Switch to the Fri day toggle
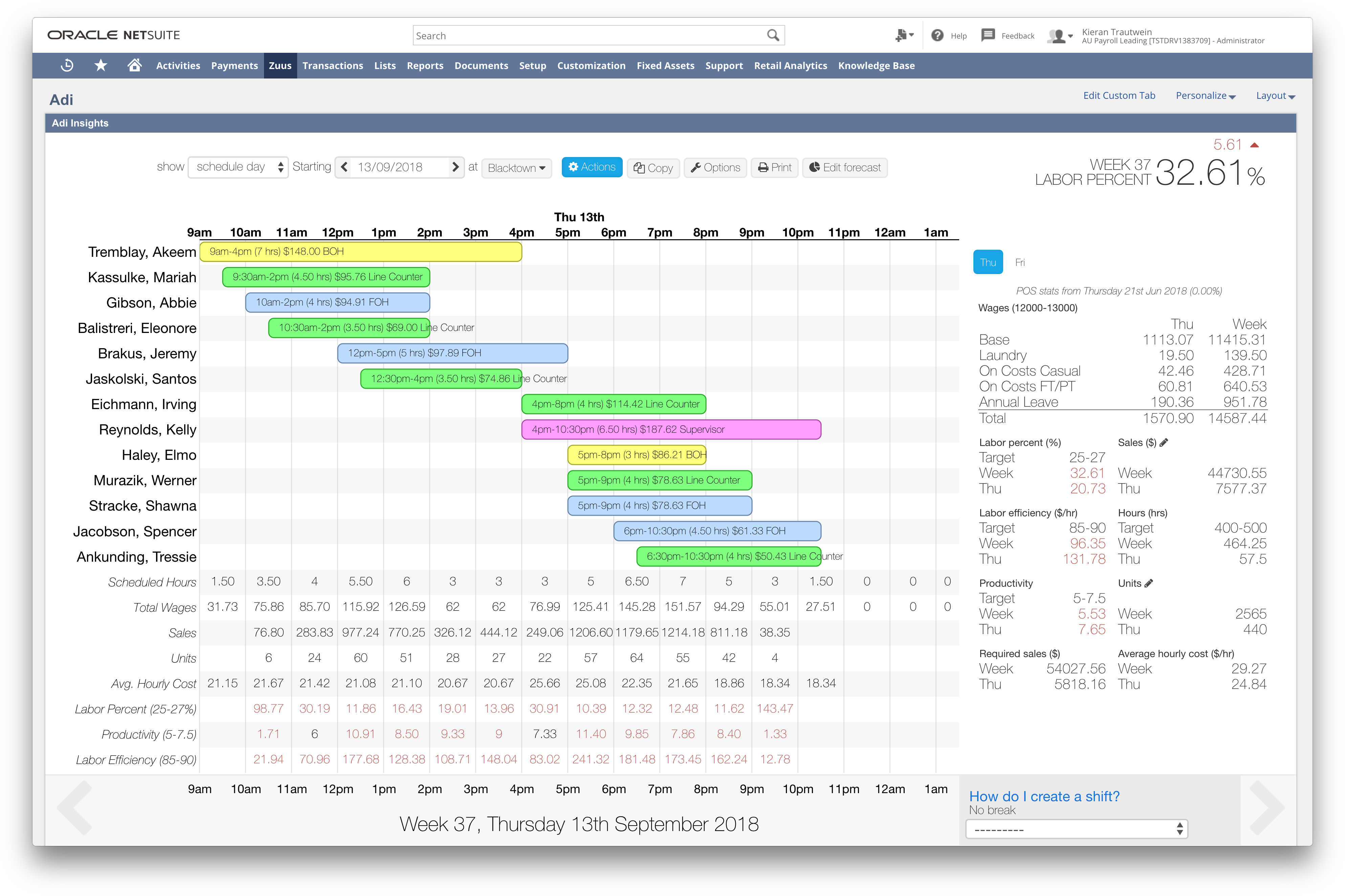This screenshot has width=1345, height=896. tap(1020, 262)
